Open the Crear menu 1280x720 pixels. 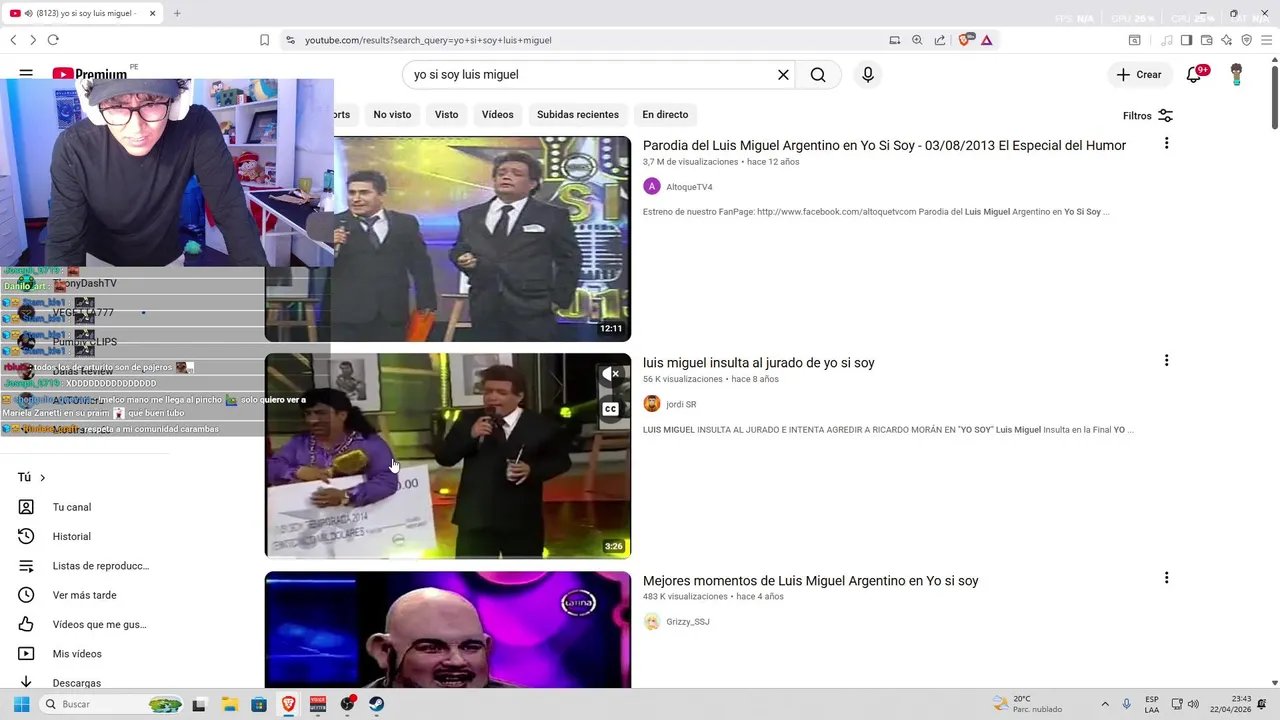pos(1139,75)
